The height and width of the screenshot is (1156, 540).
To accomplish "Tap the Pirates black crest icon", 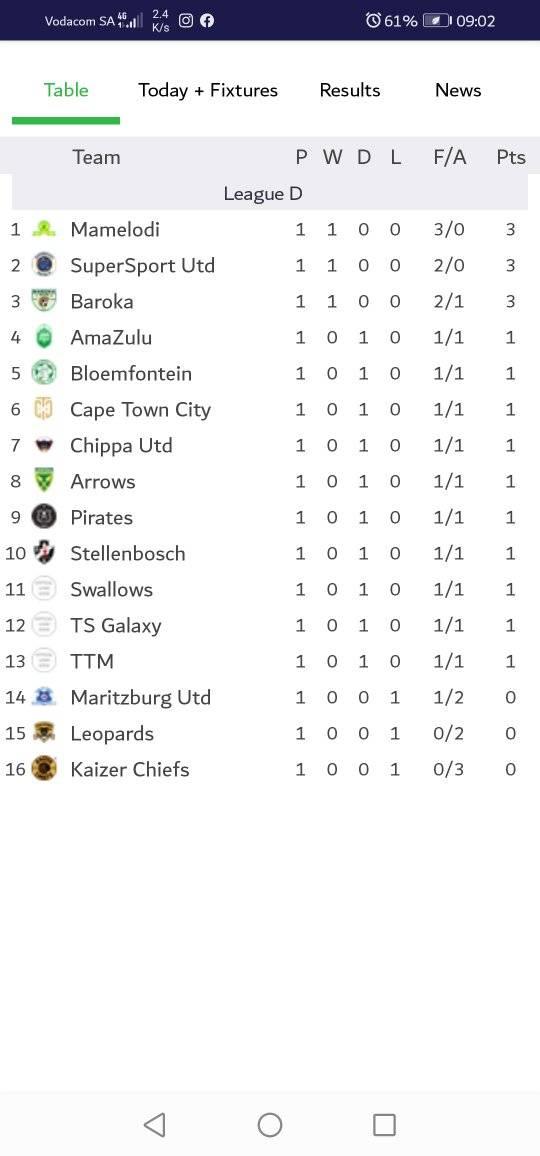I will point(44,517).
